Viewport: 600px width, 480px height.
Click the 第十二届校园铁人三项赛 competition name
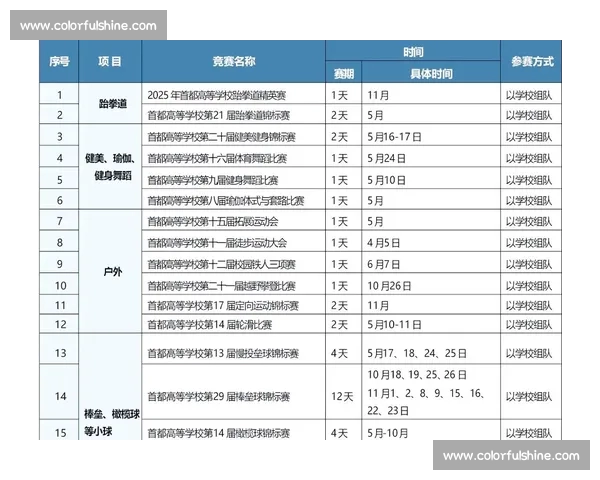222,264
